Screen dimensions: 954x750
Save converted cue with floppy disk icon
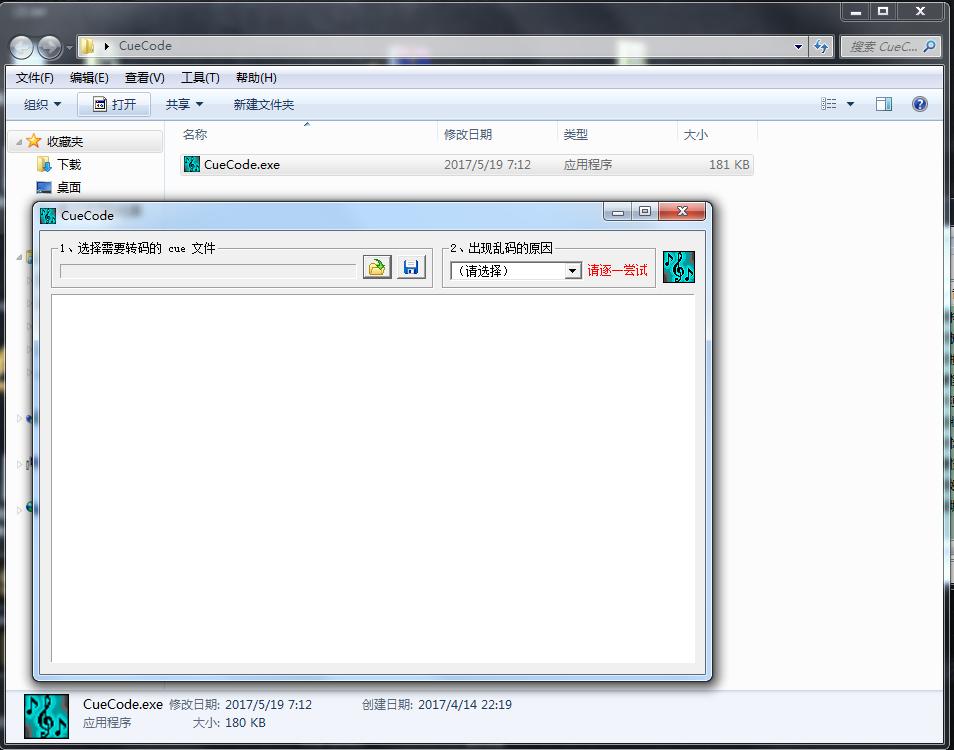[x=411, y=267]
